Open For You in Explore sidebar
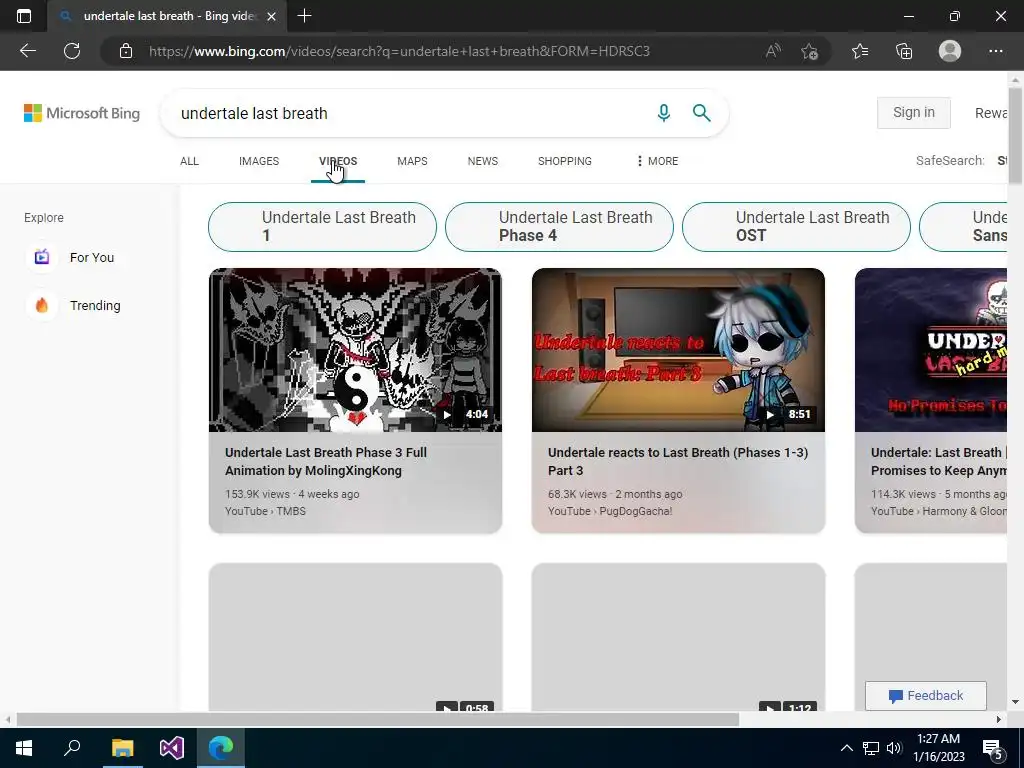 tap(71, 257)
